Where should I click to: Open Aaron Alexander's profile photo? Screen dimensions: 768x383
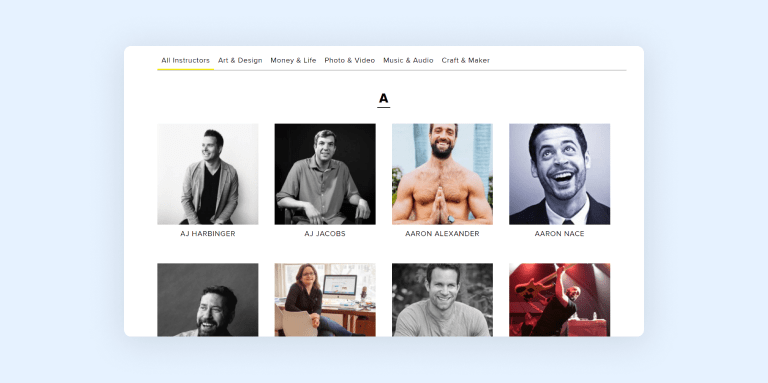tap(442, 174)
